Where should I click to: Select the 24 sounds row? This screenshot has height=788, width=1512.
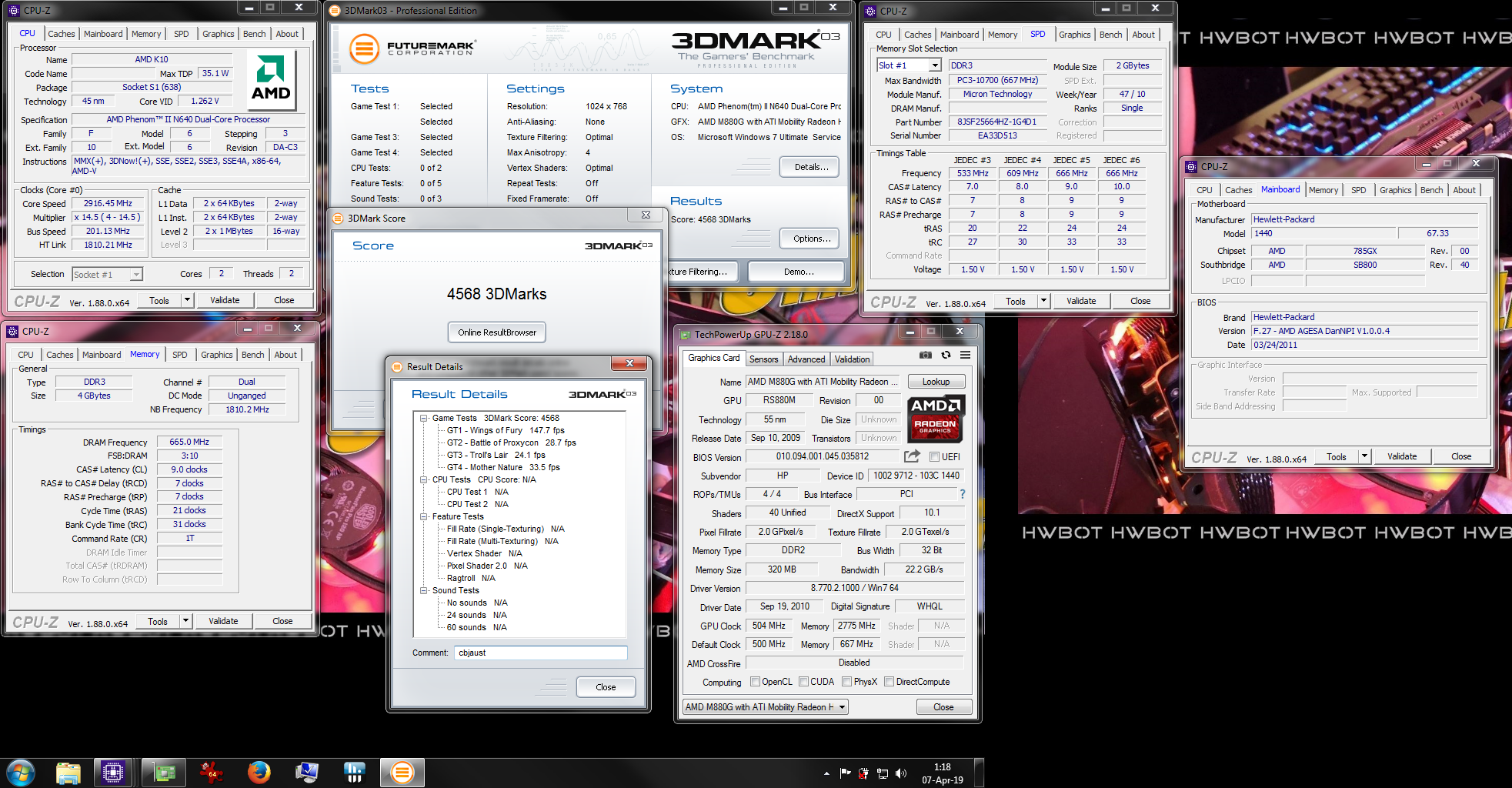476,616
